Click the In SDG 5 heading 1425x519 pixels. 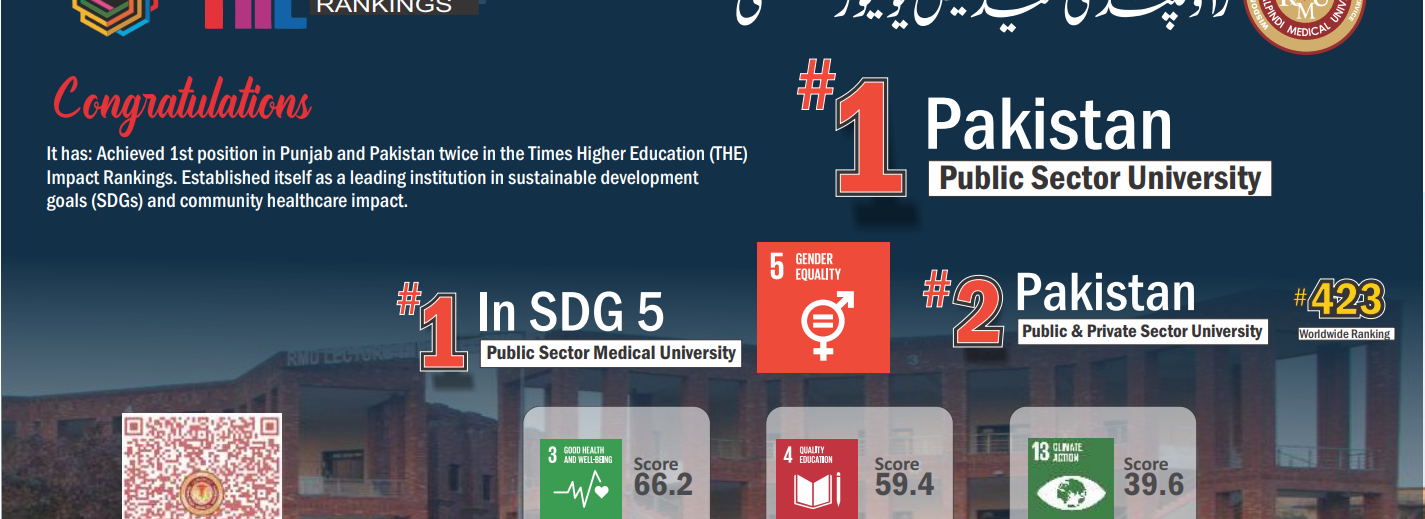571,311
